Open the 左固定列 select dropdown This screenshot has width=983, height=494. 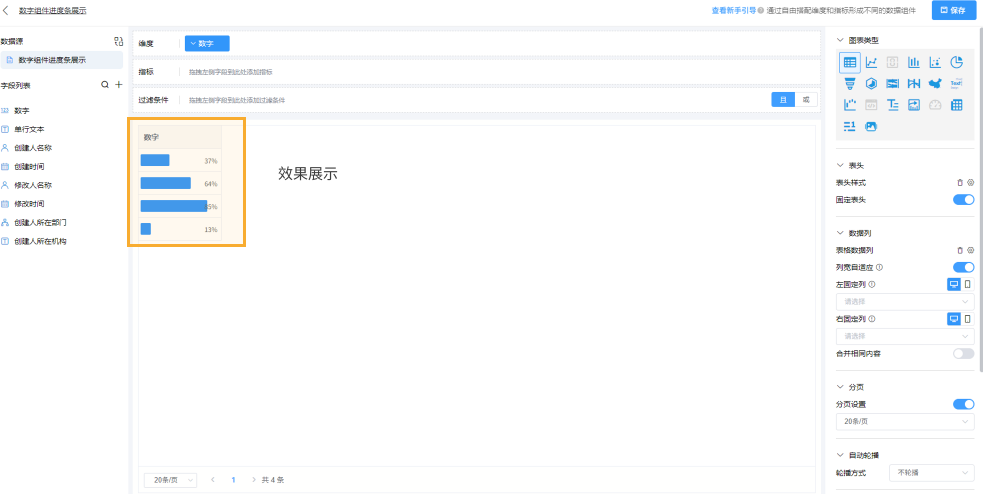(905, 302)
